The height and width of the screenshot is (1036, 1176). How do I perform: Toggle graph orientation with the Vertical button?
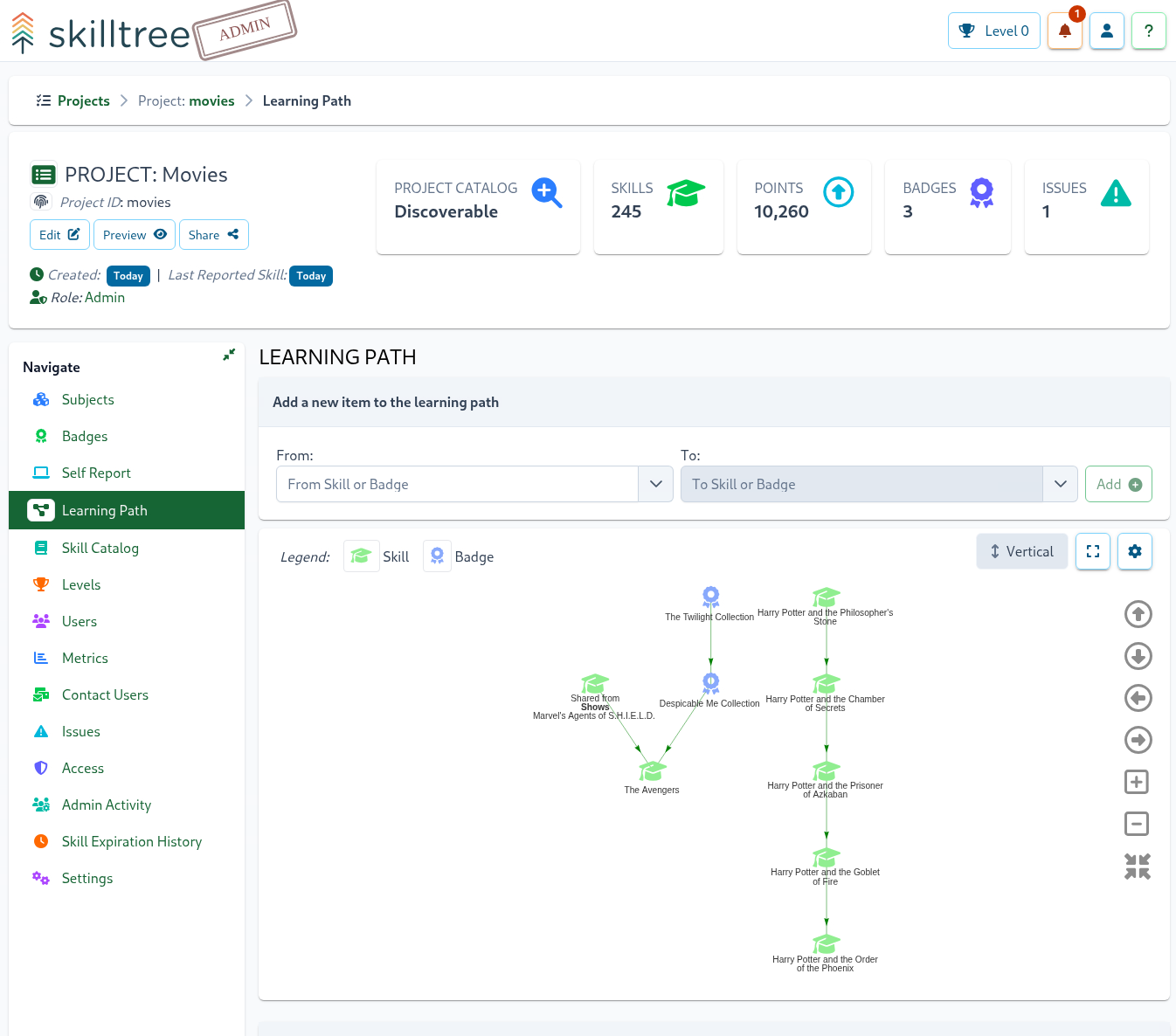click(x=1021, y=551)
